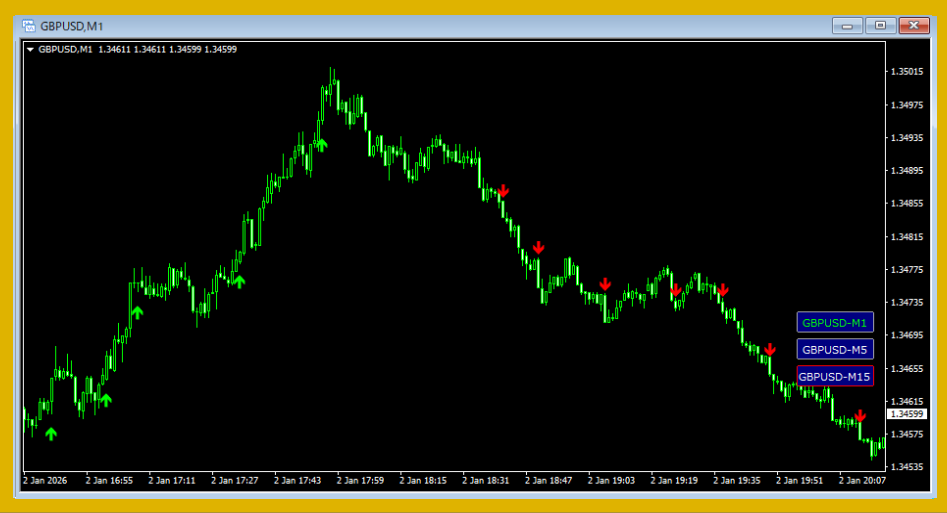Click the first red down arrow near 18:31
Screen dimensions: 947x513
(503, 190)
